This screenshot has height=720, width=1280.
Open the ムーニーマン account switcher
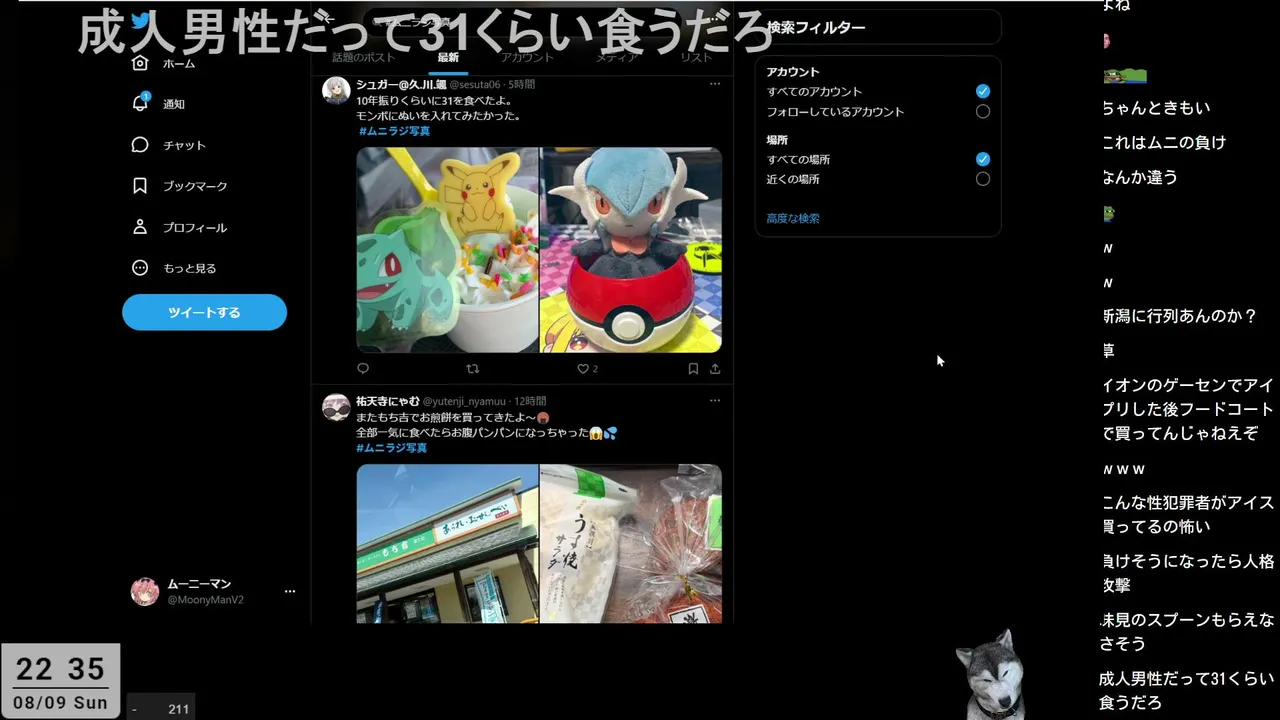tap(213, 591)
